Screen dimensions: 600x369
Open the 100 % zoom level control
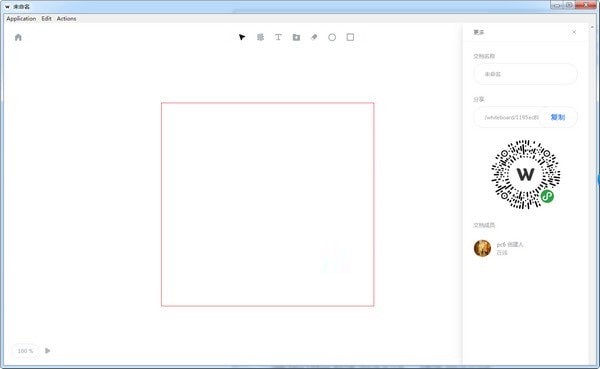pyautogui.click(x=25, y=351)
